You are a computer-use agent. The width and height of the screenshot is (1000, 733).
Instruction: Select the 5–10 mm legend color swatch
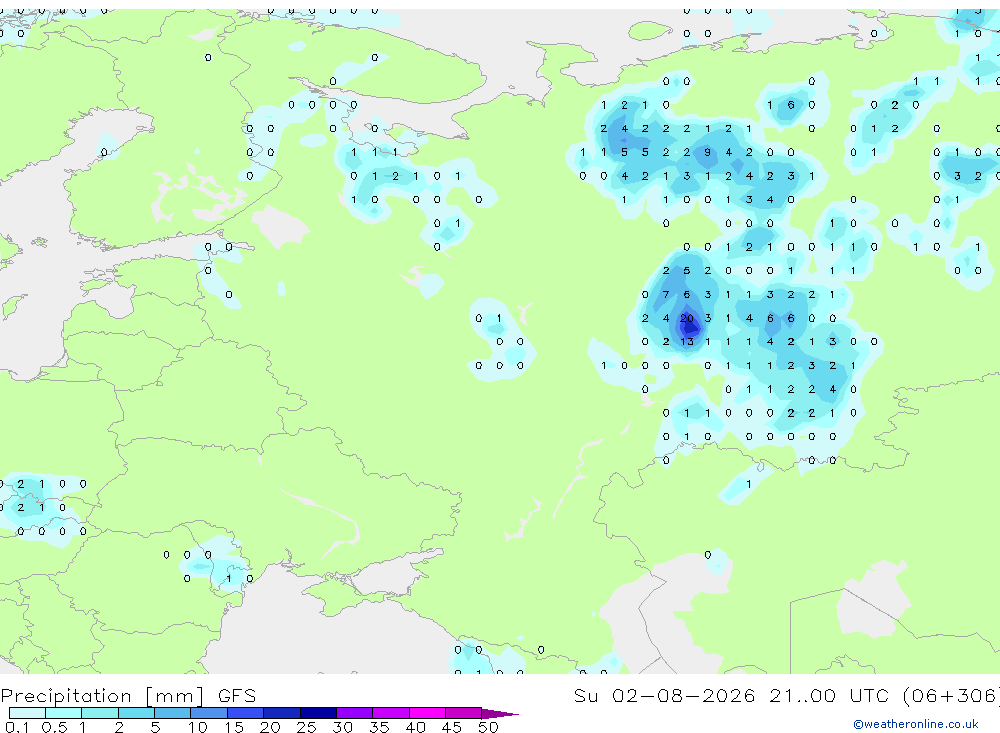(x=173, y=713)
